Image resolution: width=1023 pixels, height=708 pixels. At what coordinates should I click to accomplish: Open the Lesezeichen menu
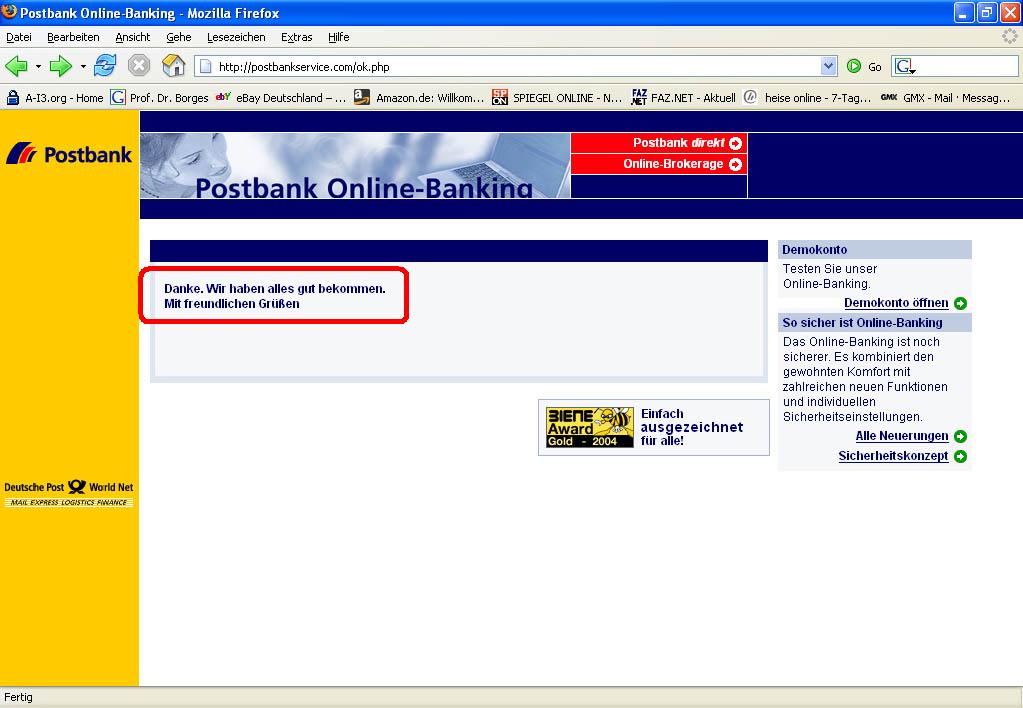coord(236,37)
